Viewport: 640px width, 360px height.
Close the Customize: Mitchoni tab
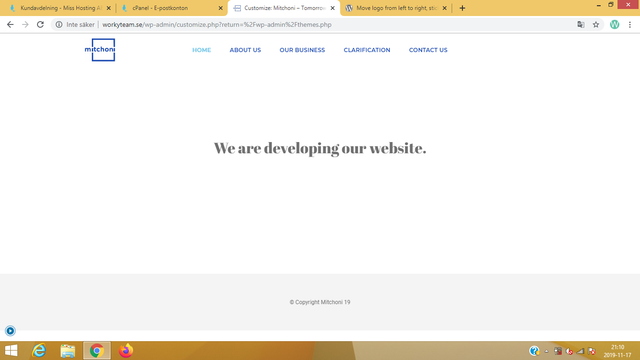point(332,8)
